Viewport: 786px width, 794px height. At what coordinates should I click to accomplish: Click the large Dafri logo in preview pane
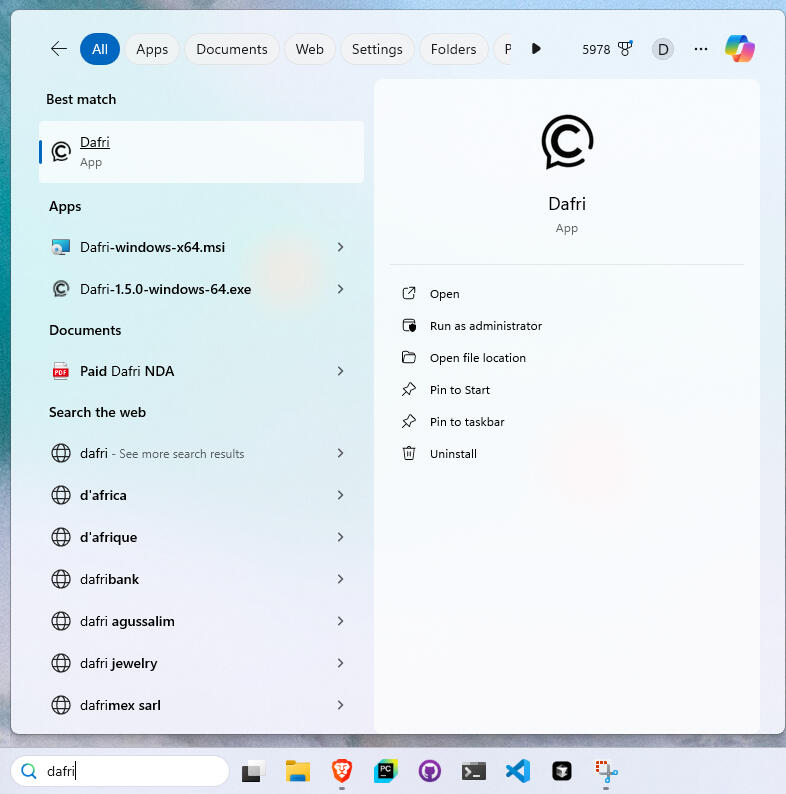tap(567, 142)
